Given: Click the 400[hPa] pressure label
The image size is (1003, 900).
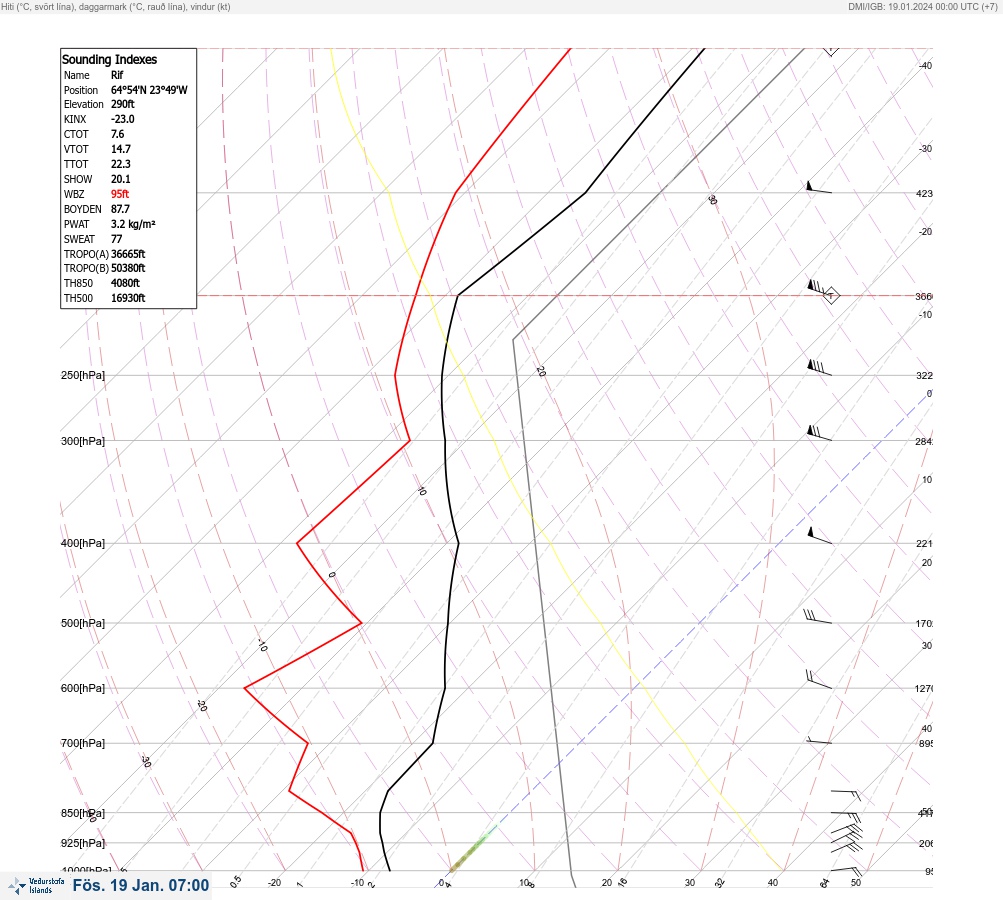Looking at the screenshot, I should tap(83, 544).
